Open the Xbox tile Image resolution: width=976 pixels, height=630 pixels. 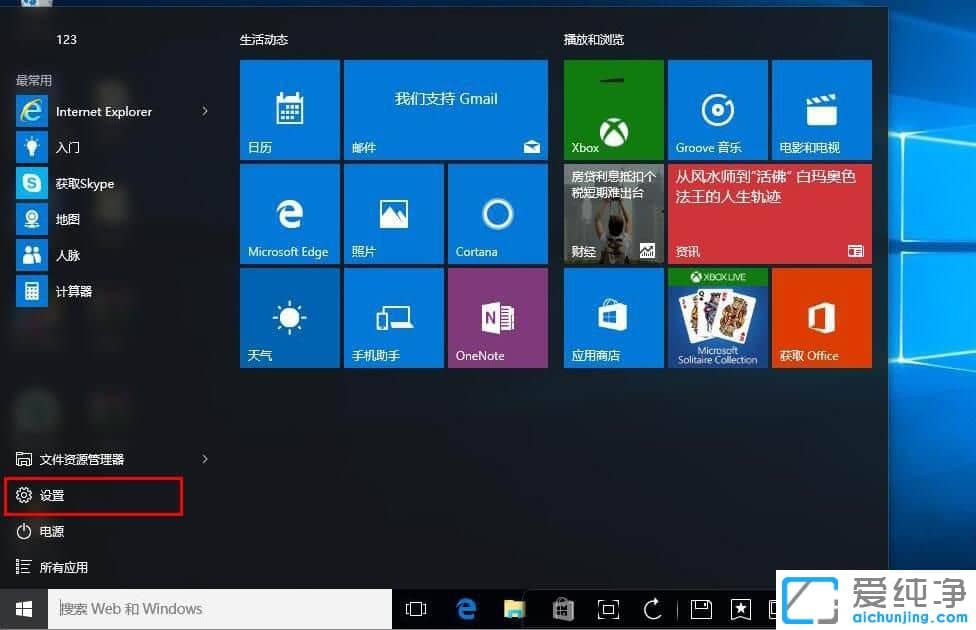612,110
